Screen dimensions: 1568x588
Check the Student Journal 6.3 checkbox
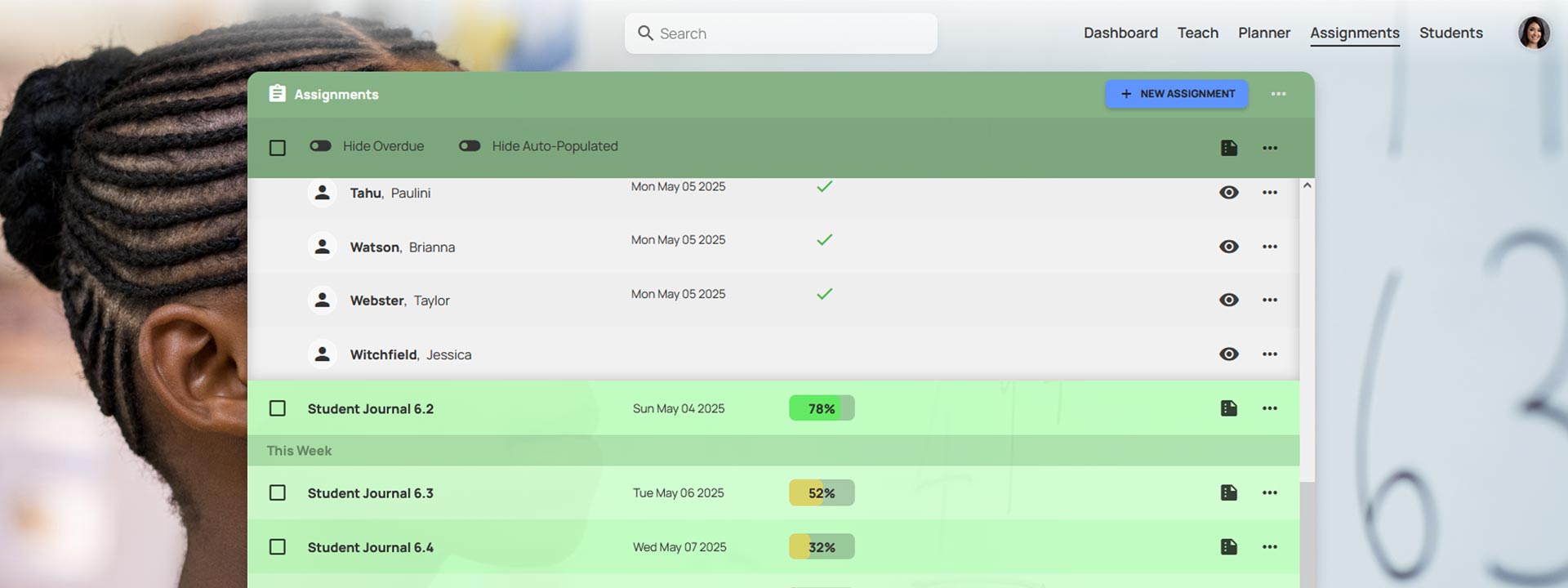point(278,492)
